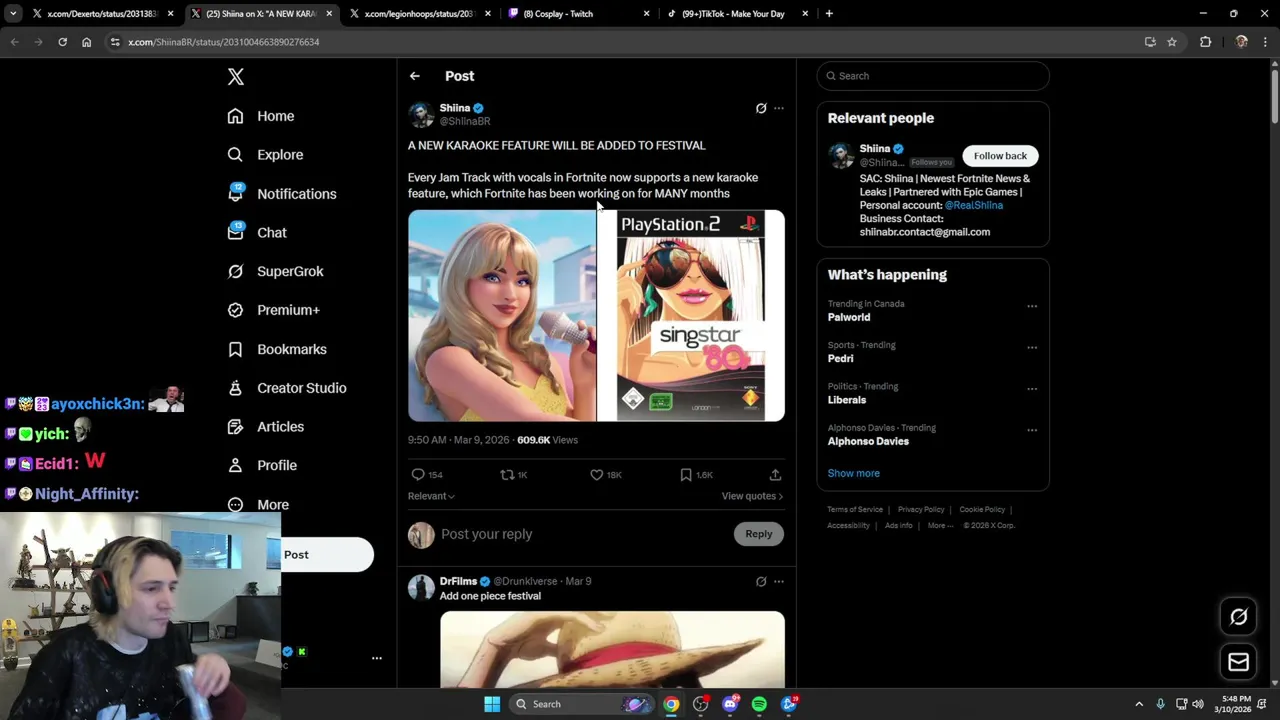Click Follow back for Shiina
Viewport: 1280px width, 720px height.
point(1000,156)
